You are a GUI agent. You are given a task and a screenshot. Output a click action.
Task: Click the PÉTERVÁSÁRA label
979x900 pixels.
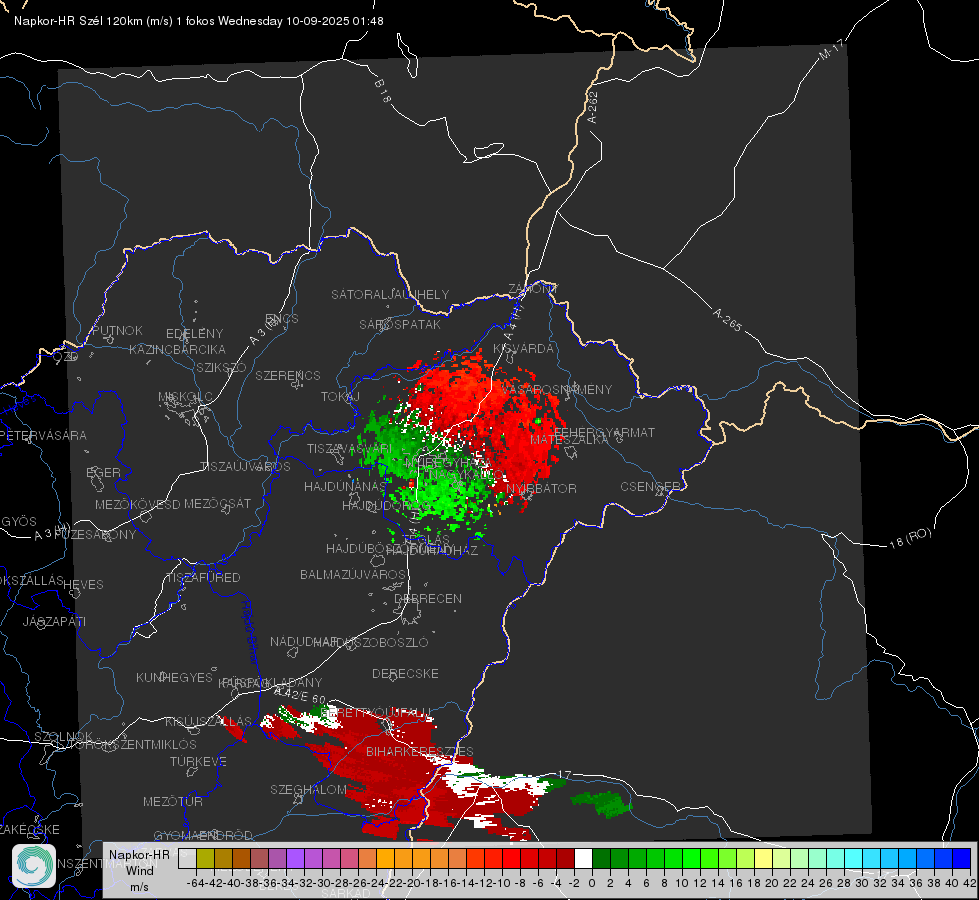pyautogui.click(x=44, y=435)
